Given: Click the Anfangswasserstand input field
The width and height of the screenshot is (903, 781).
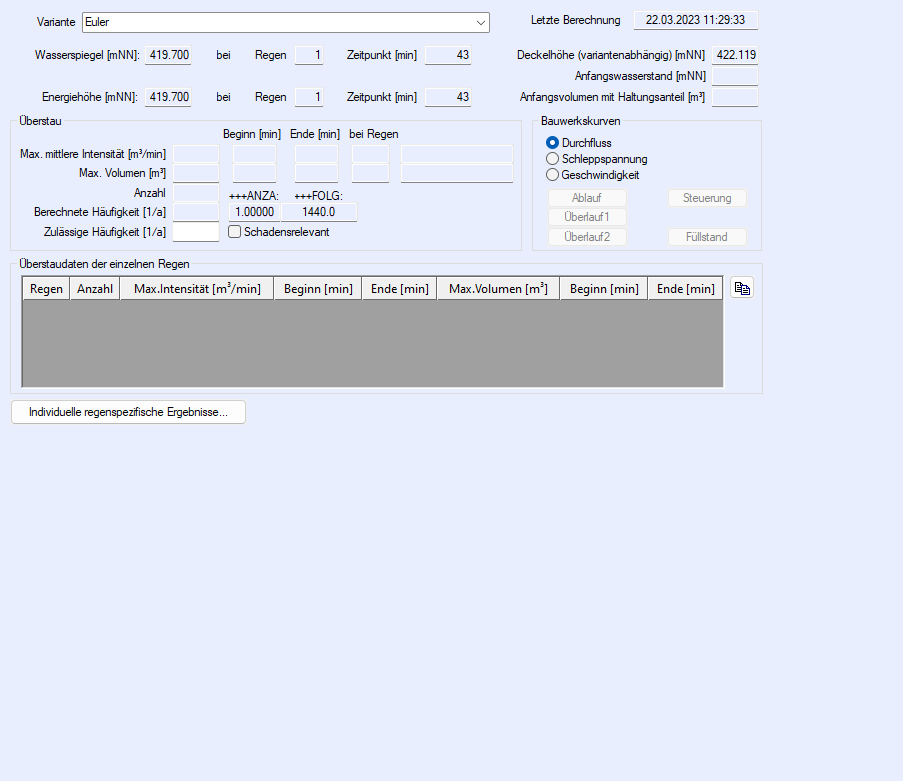Looking at the screenshot, I should pos(734,76).
